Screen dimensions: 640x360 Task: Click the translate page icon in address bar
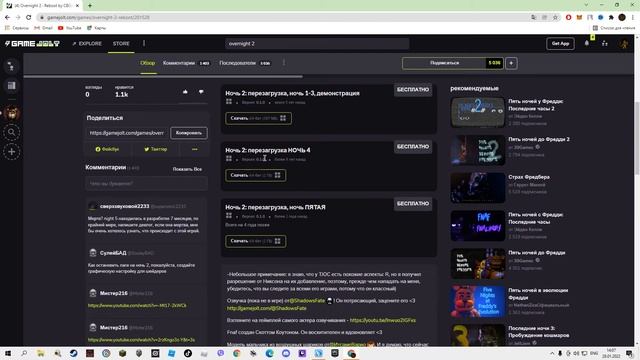pyautogui.click(x=533, y=17)
